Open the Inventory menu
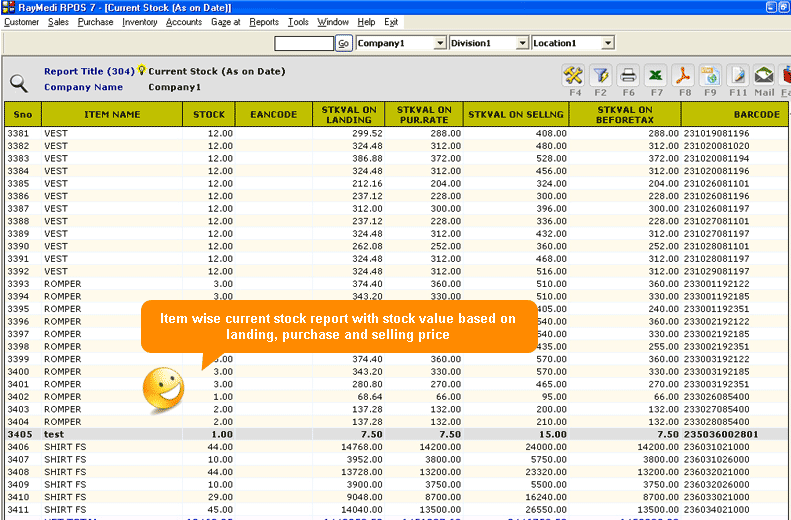The image size is (791, 520). pyautogui.click(x=139, y=21)
